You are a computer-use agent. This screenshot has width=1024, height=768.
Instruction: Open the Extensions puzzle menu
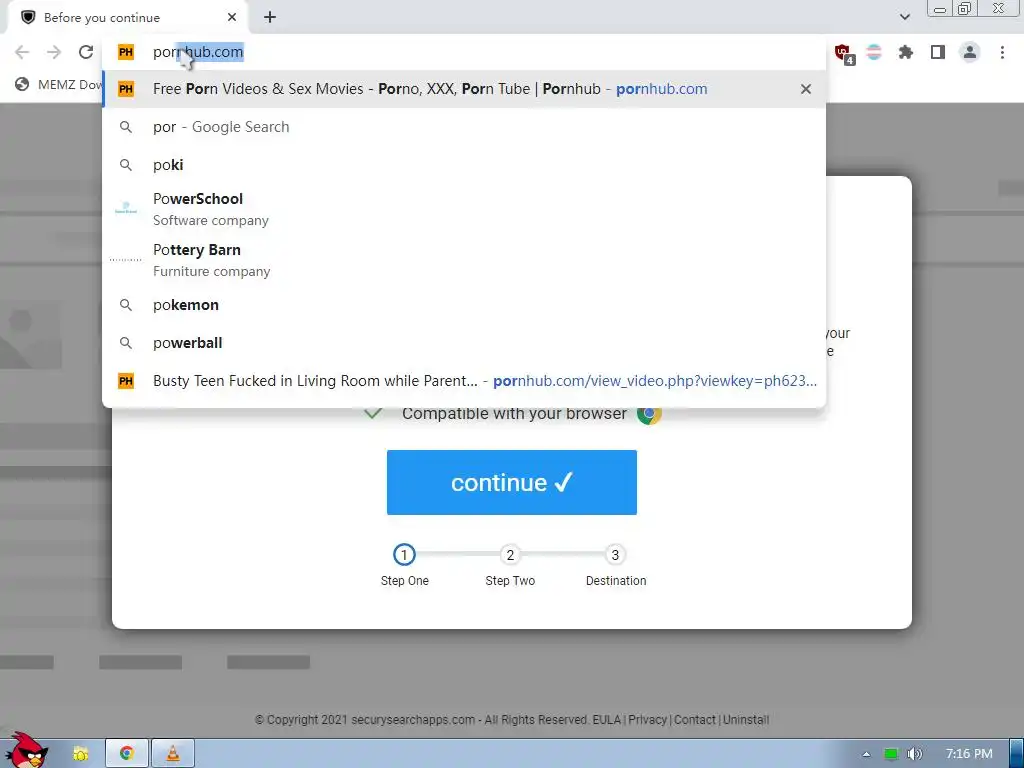(x=905, y=52)
